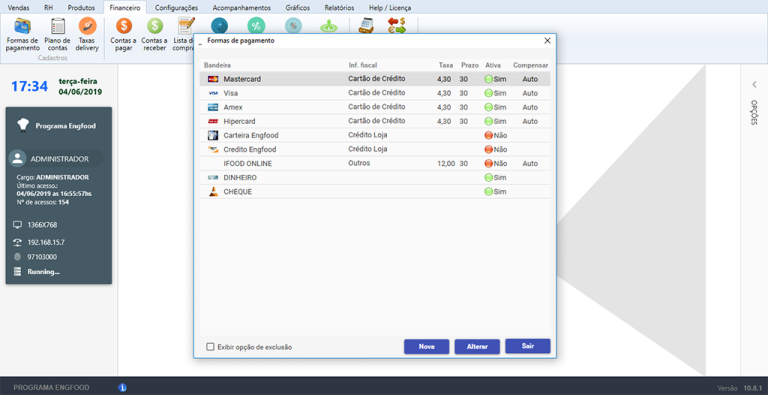Open the Vendas ribbon tab
Screen dimensions: 768x395
click(19, 8)
